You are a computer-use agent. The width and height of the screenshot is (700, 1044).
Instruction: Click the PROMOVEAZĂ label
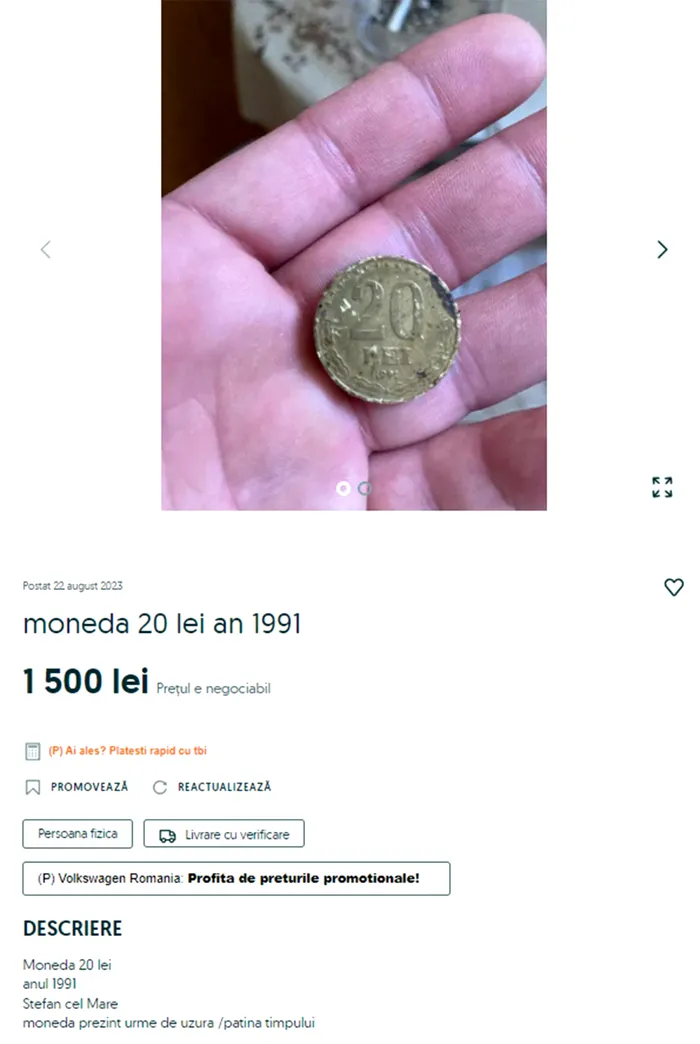(x=89, y=787)
